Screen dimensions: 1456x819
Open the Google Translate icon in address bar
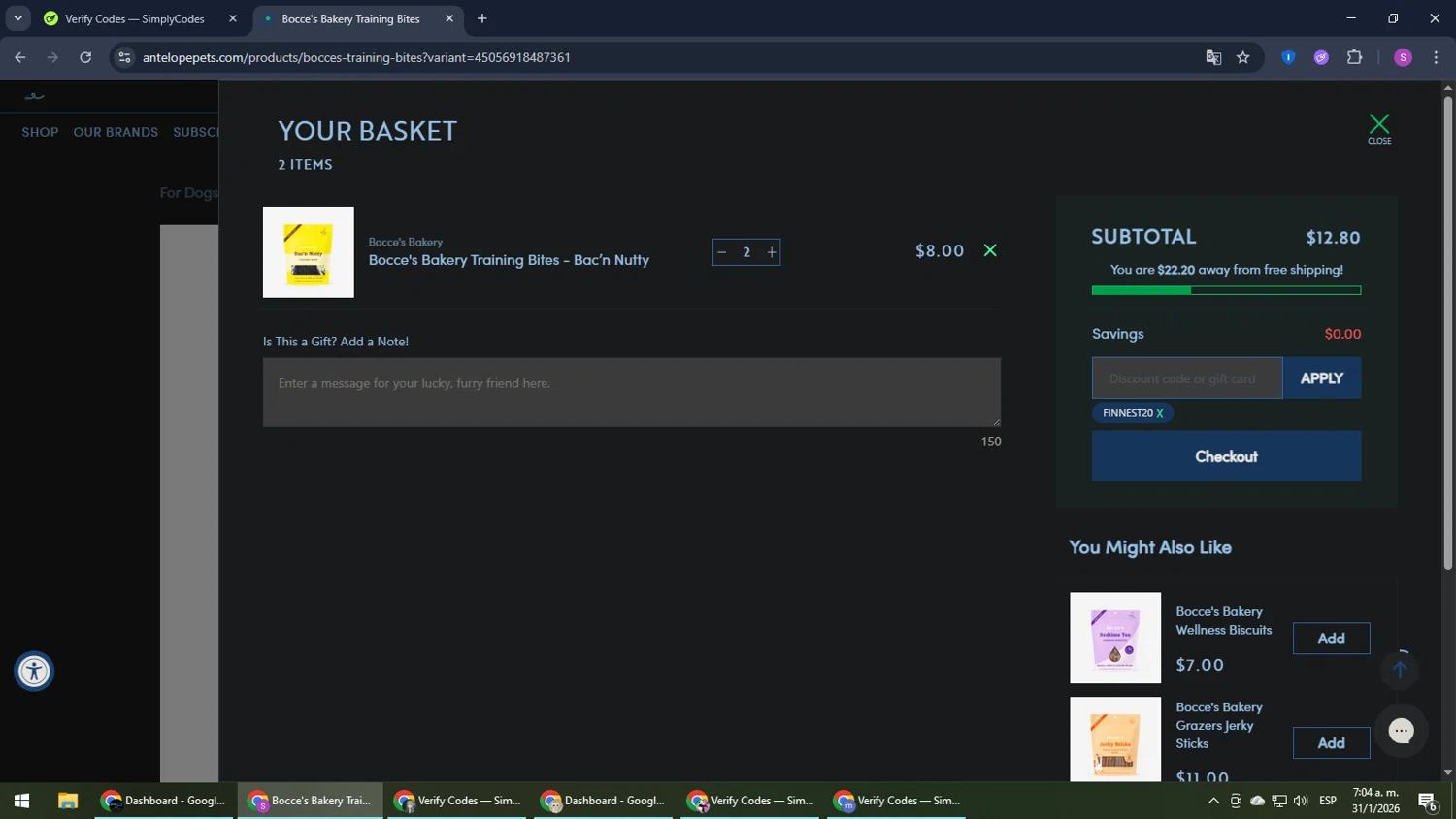pyautogui.click(x=1213, y=57)
